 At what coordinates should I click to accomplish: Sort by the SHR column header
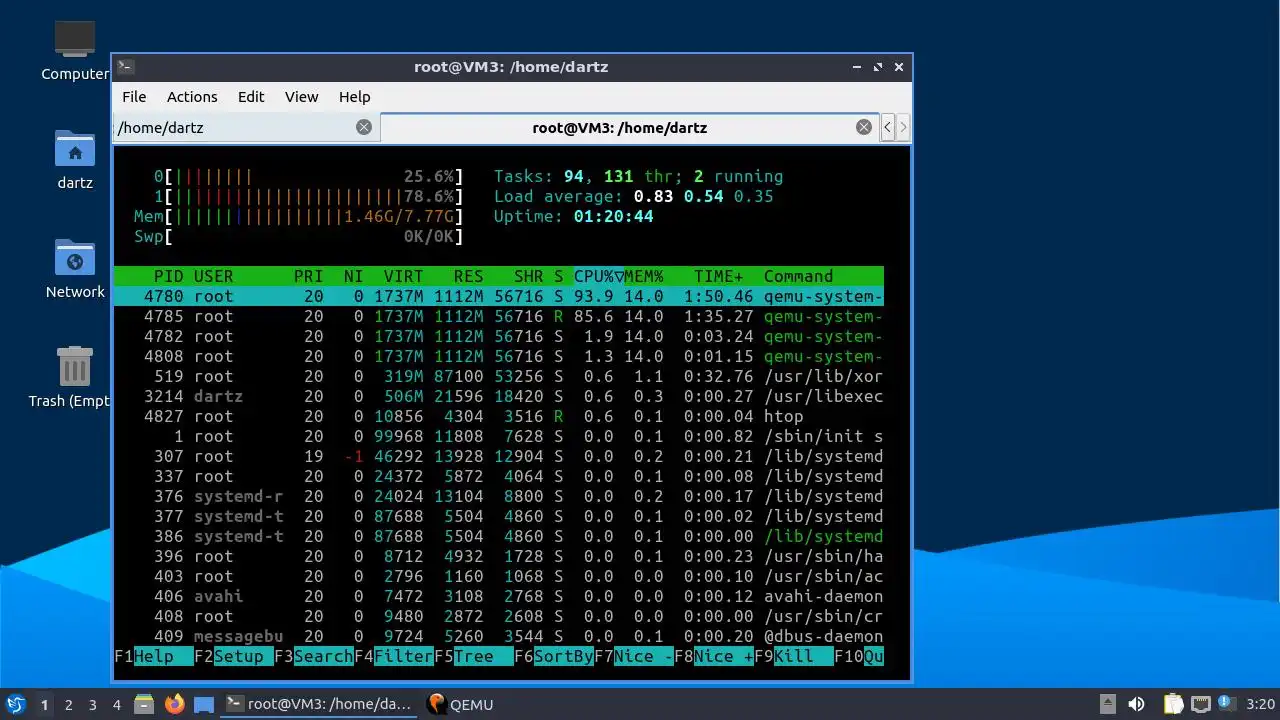click(528, 277)
